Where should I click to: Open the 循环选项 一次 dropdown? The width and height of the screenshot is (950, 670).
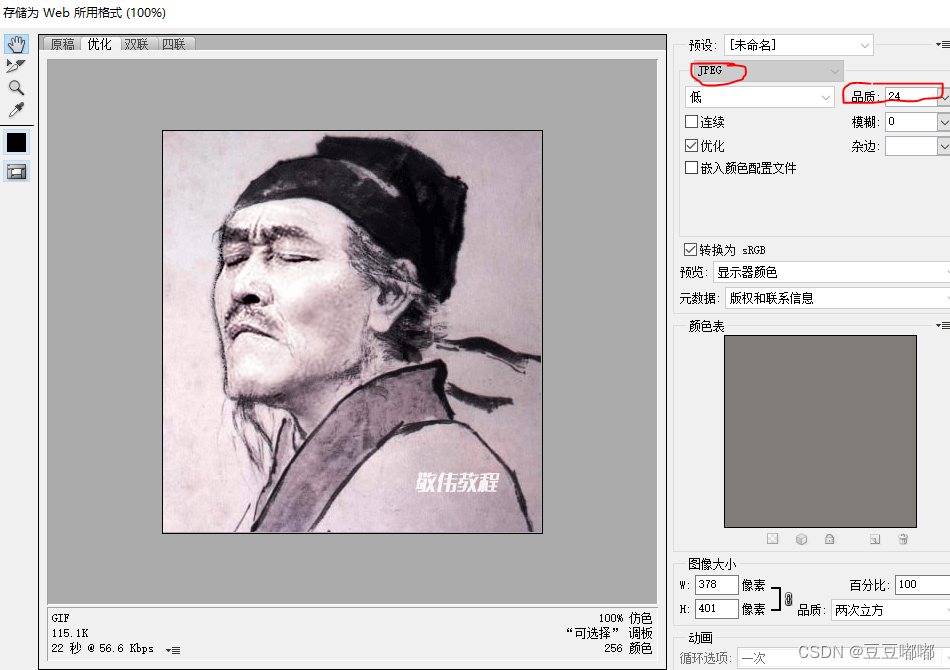[843, 658]
